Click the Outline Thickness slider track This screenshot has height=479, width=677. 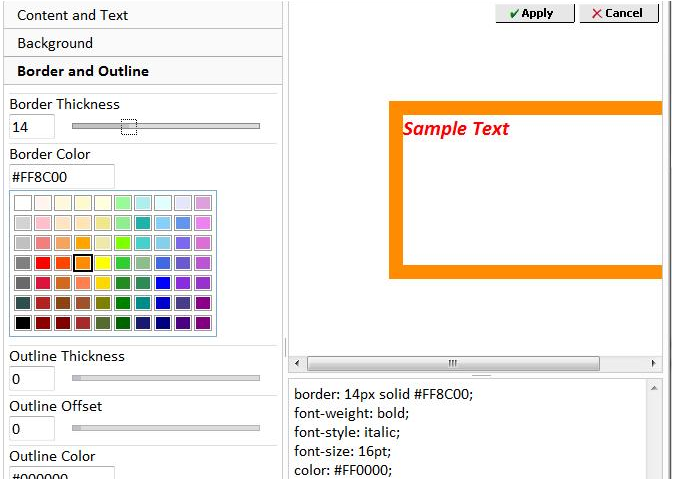166,378
